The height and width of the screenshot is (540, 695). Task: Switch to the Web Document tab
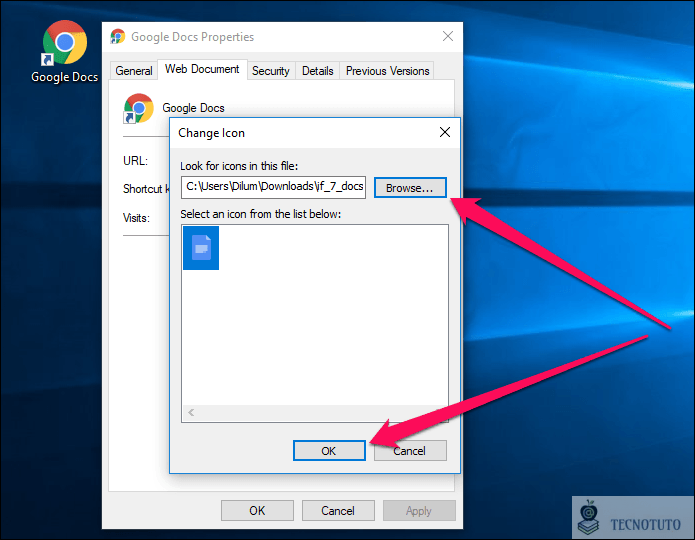202,69
